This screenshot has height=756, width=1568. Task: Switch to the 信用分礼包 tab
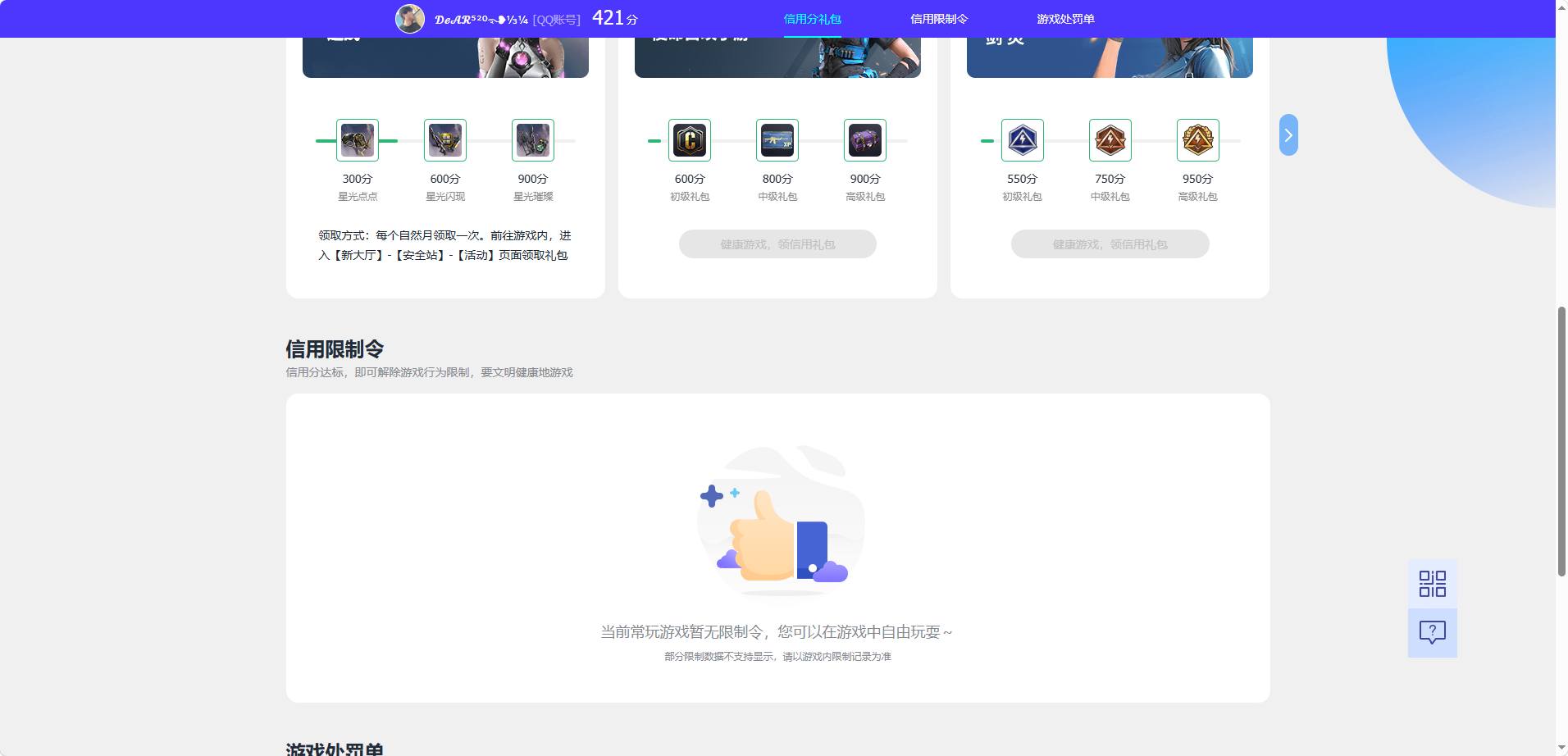point(812,19)
